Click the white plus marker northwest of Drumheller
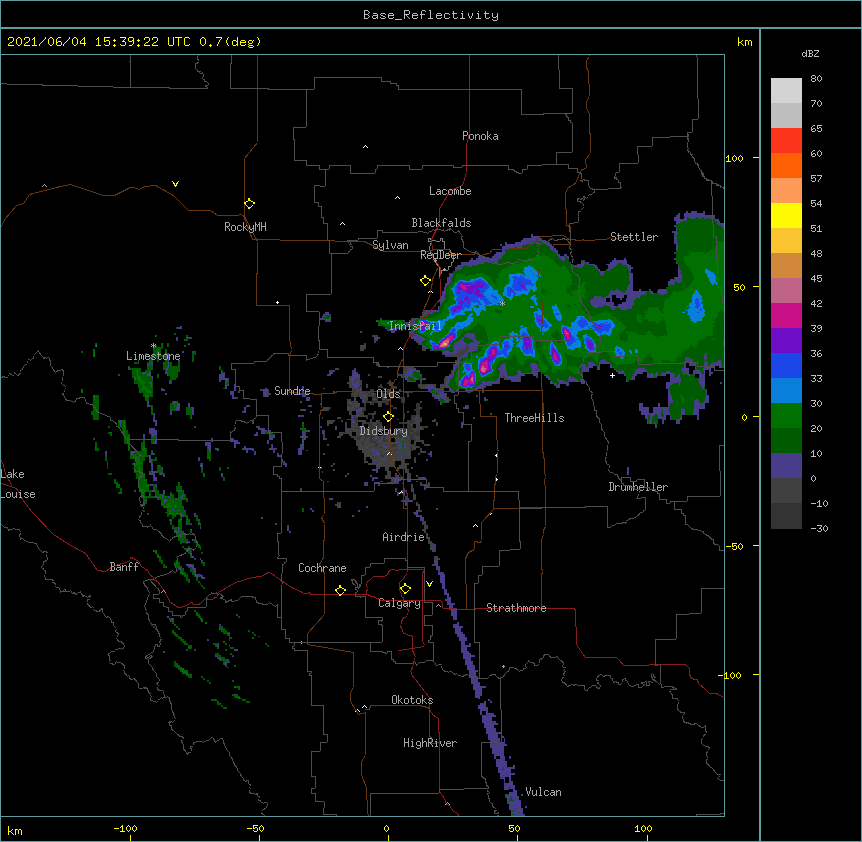 pos(612,375)
